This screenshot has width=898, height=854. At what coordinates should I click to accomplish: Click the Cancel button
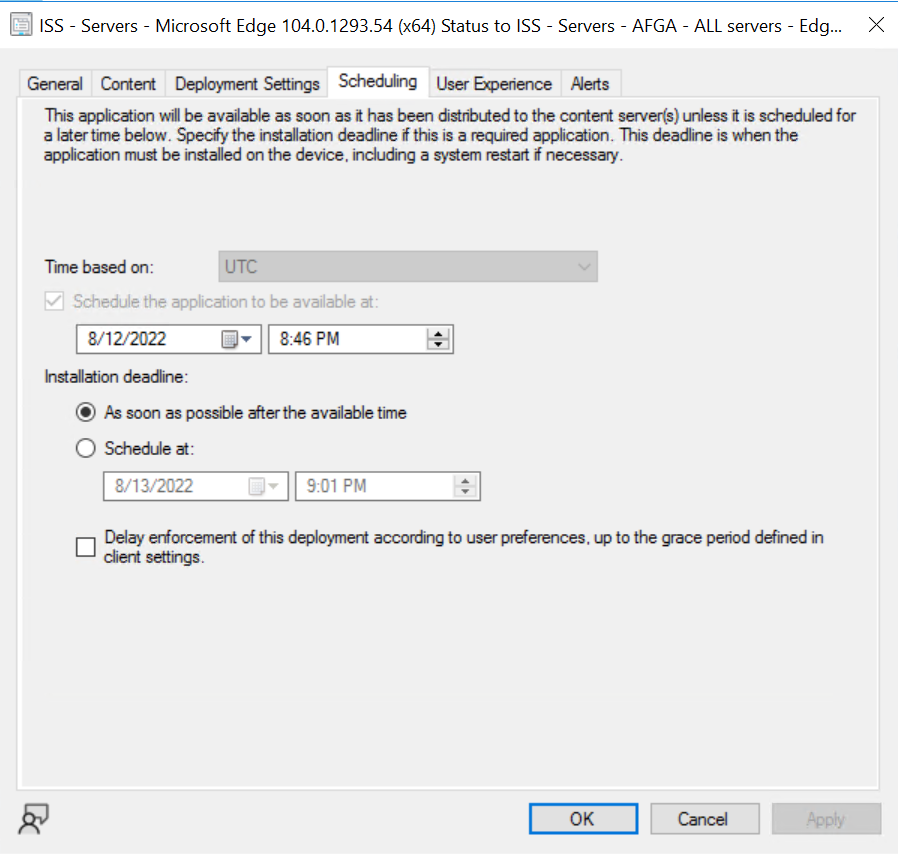point(704,818)
